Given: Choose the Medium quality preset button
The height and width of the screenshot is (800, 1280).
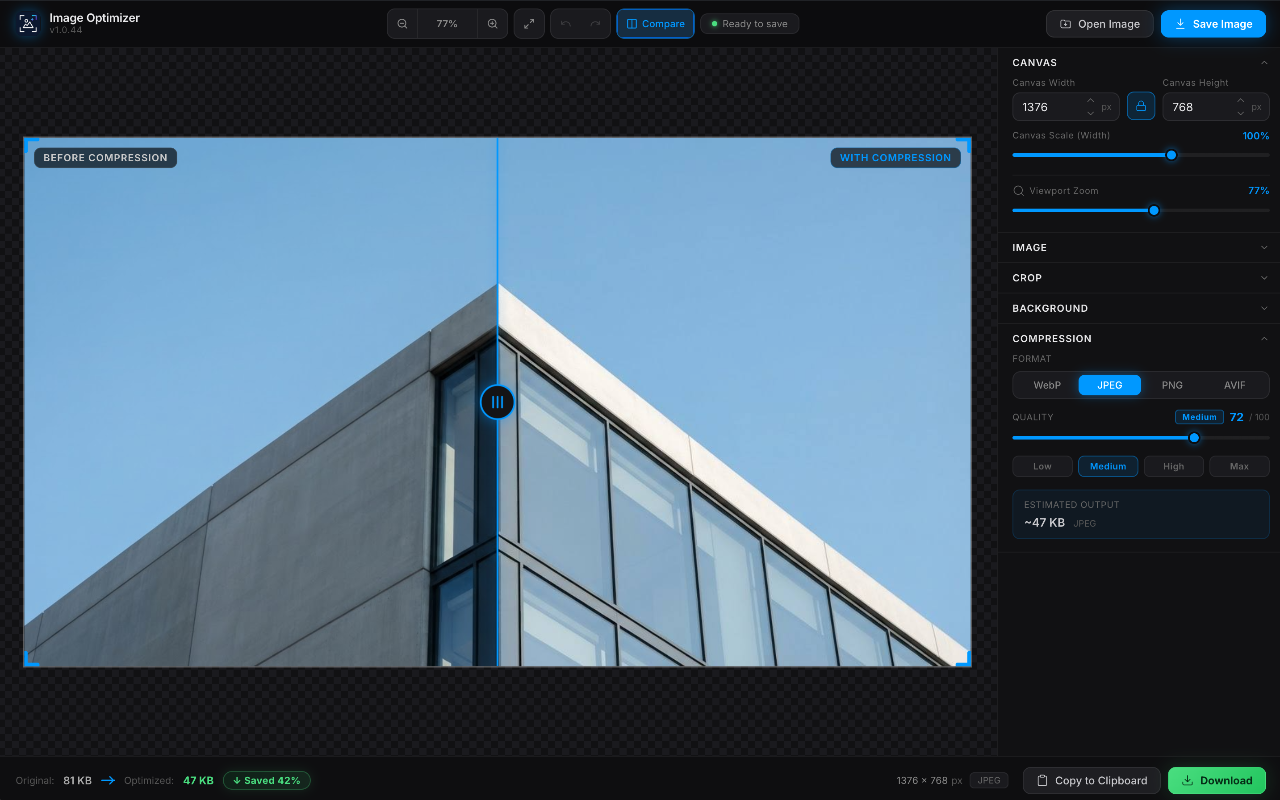Looking at the screenshot, I should click(1108, 466).
